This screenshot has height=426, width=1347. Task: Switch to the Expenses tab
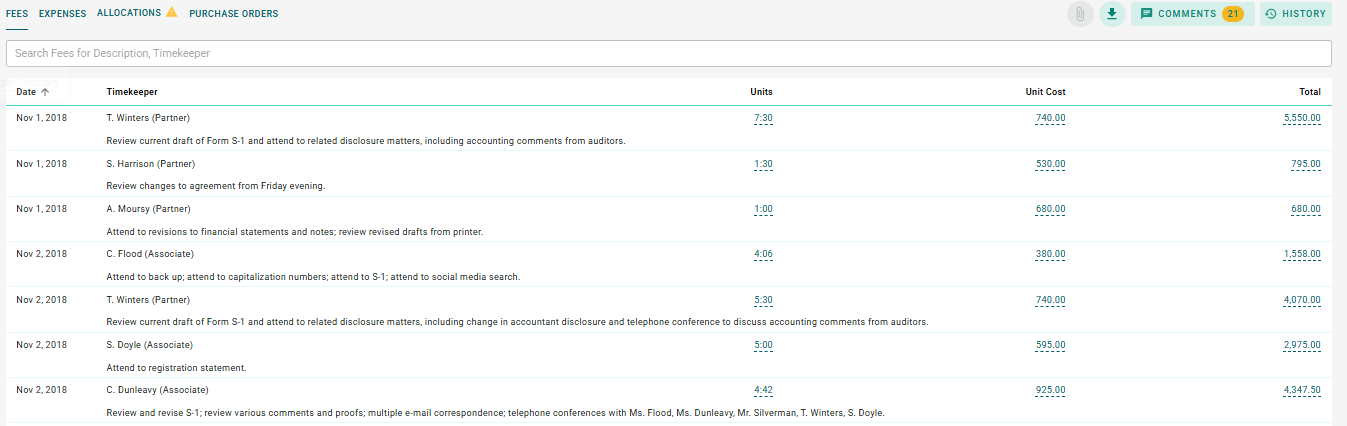pyautogui.click(x=63, y=14)
